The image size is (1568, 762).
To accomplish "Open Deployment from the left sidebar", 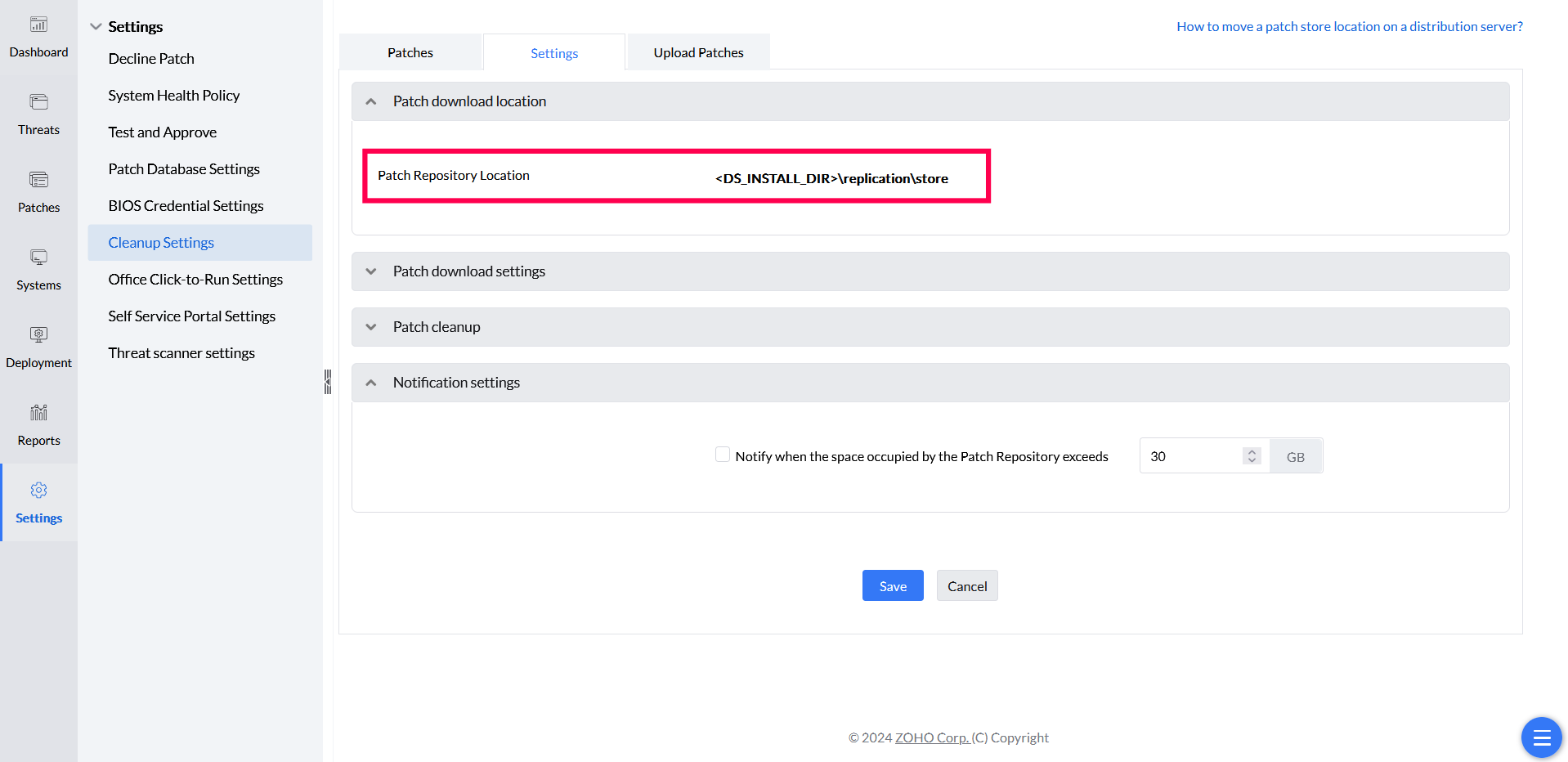I will tap(38, 347).
